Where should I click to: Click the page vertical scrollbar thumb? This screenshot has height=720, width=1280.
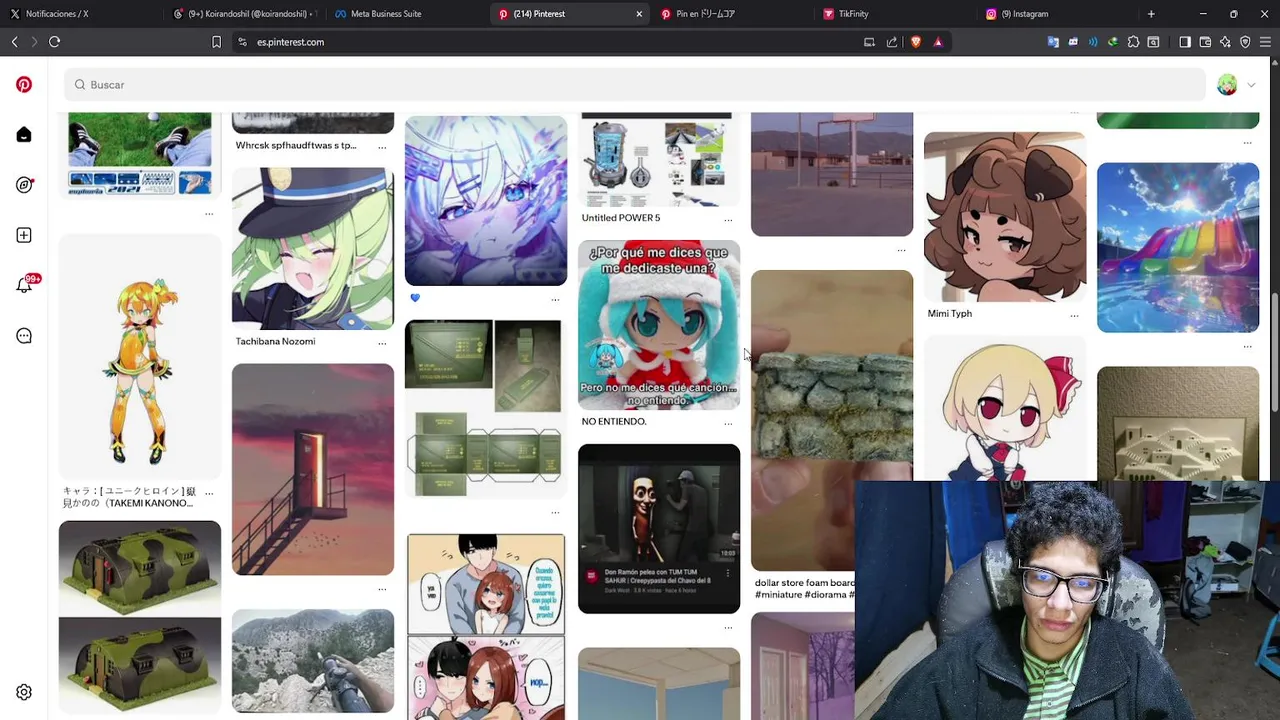(1274, 352)
